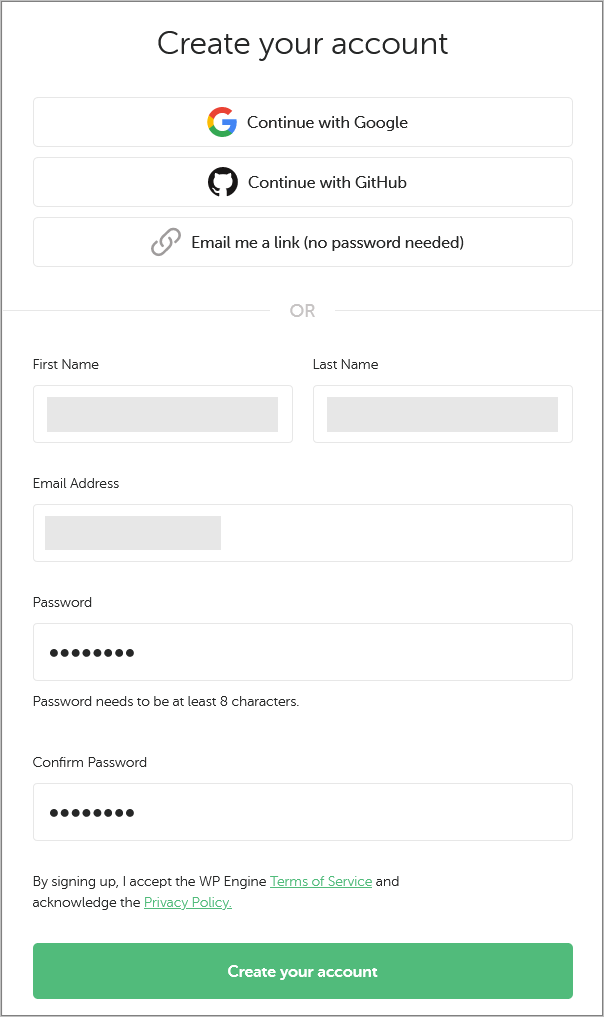This screenshot has height=1017, width=604.
Task: Submit with green Create your account button
Action: 303,971
